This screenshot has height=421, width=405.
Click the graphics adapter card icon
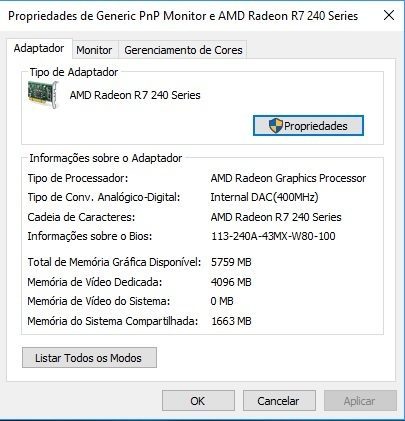(x=43, y=95)
